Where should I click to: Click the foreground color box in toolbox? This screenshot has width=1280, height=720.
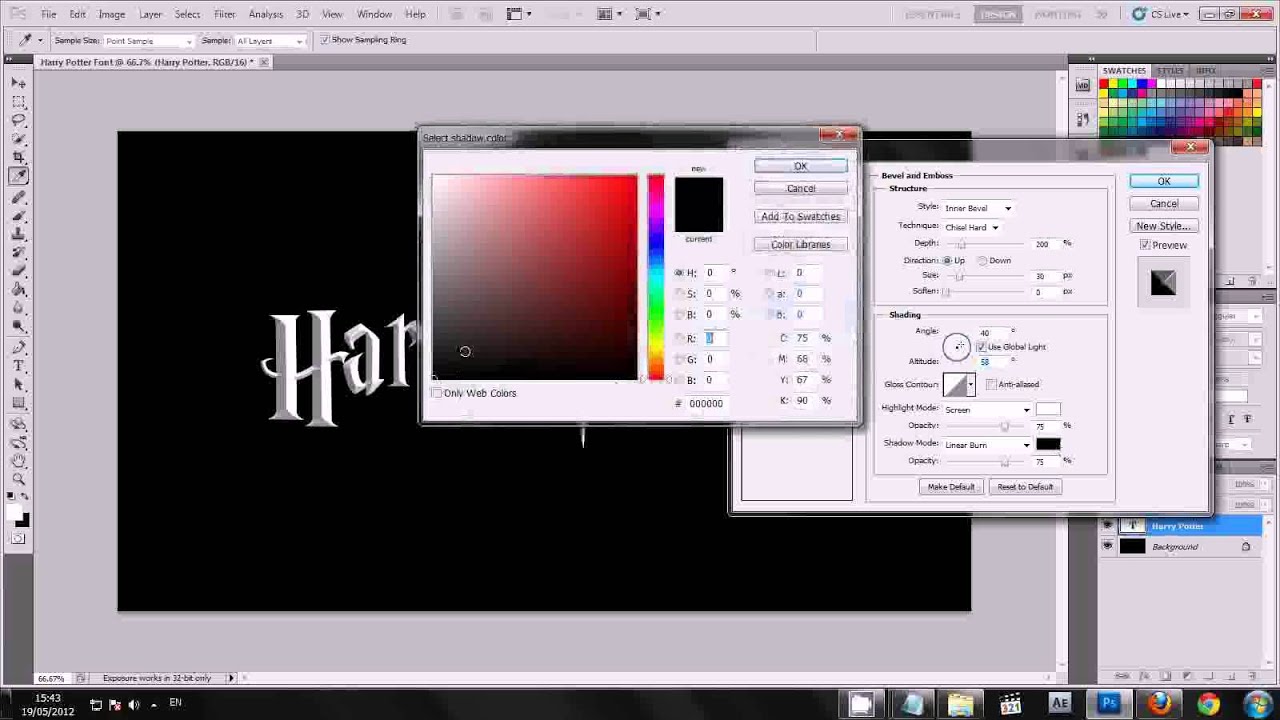point(16,513)
